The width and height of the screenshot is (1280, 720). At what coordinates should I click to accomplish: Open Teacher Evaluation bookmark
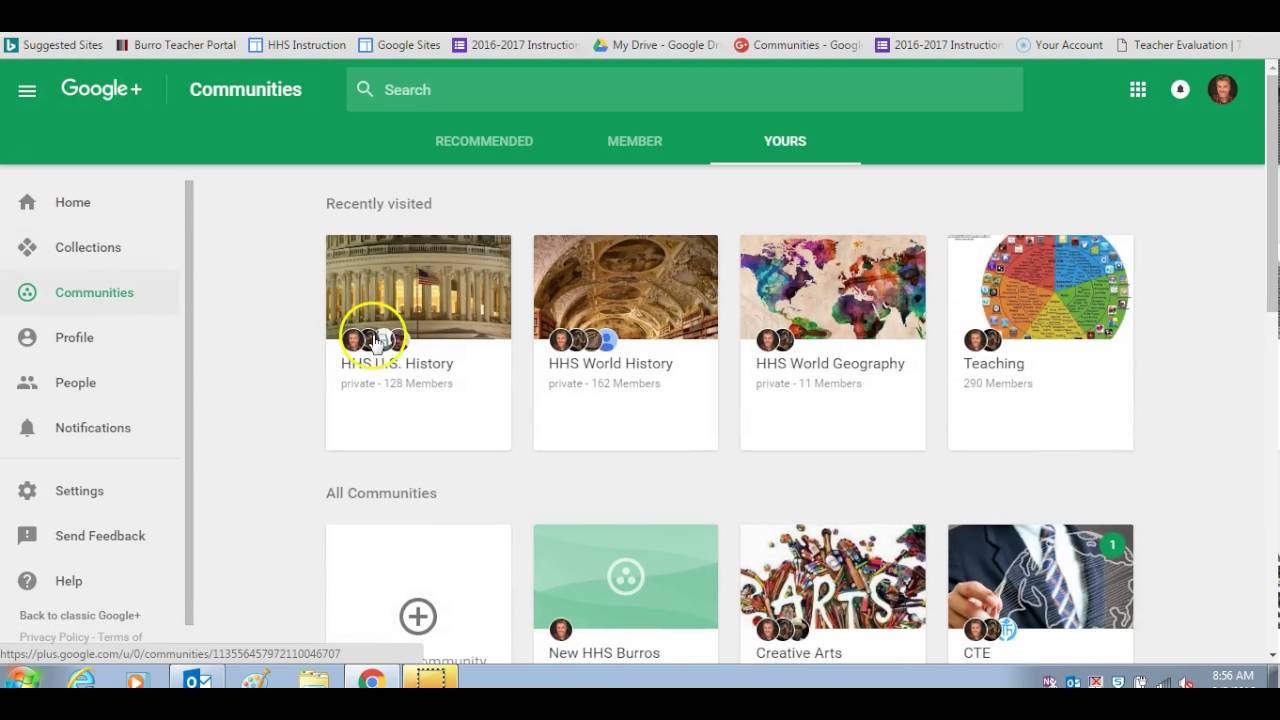[x=1178, y=45]
